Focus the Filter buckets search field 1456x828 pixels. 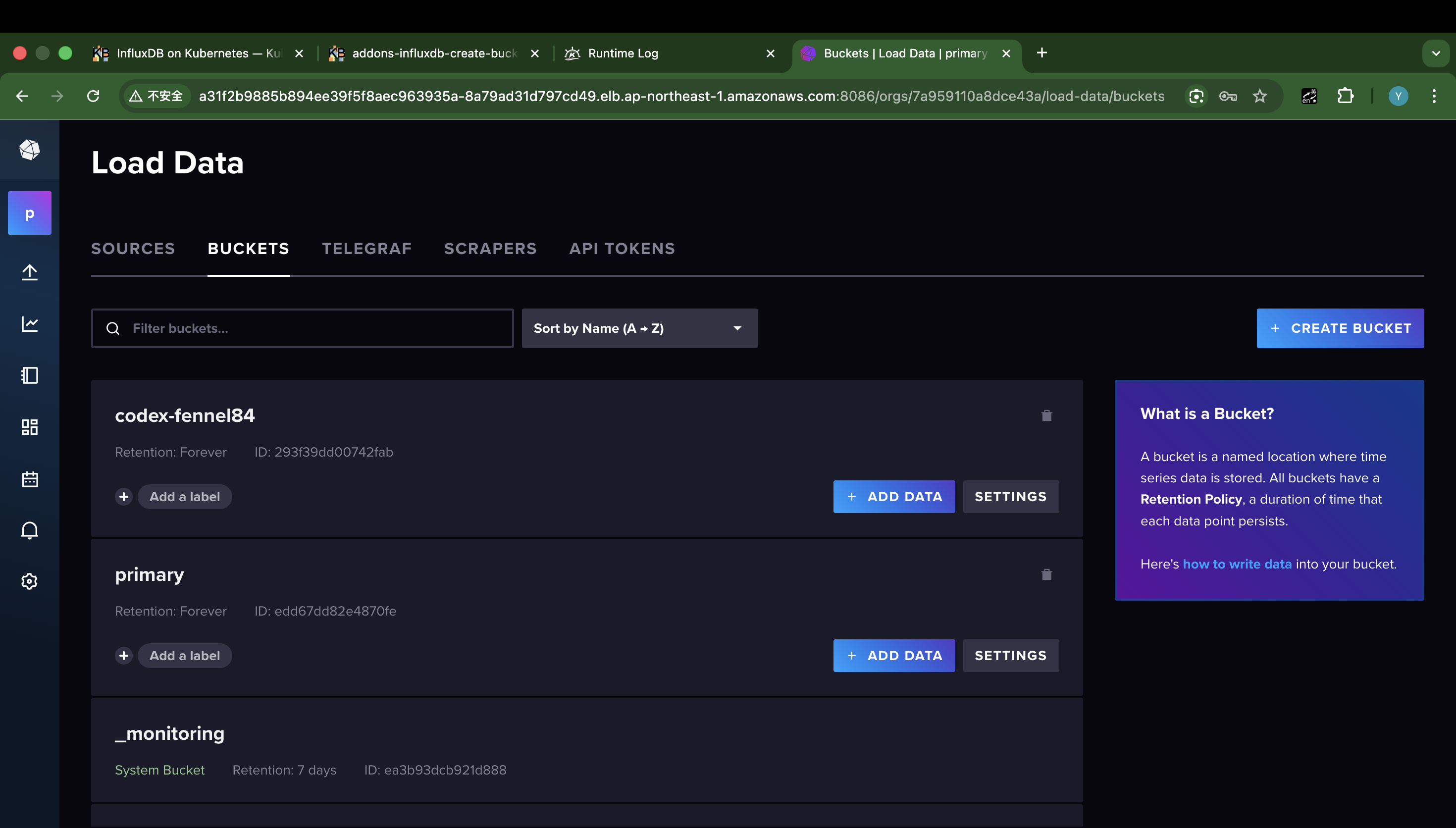pyautogui.click(x=303, y=328)
